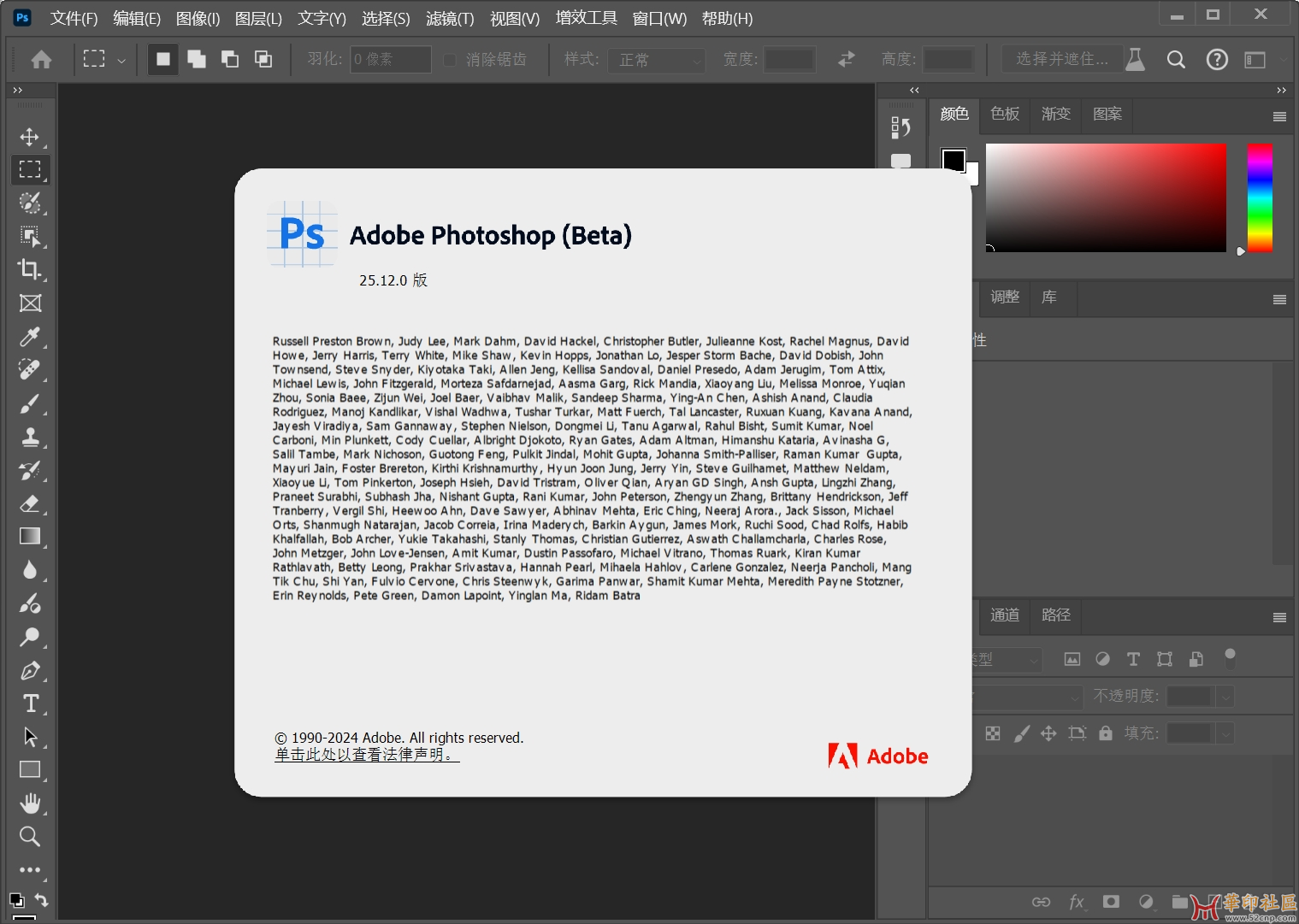The height and width of the screenshot is (924, 1299).
Task: Open the 滤镜(T) filter menu
Action: coord(450,18)
